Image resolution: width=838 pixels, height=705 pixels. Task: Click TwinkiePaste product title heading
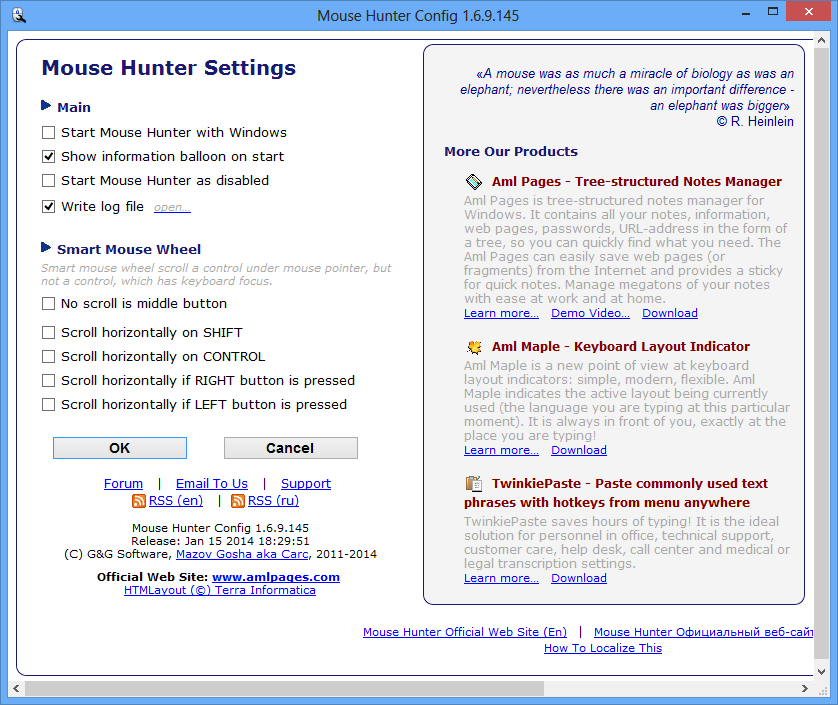tap(616, 493)
